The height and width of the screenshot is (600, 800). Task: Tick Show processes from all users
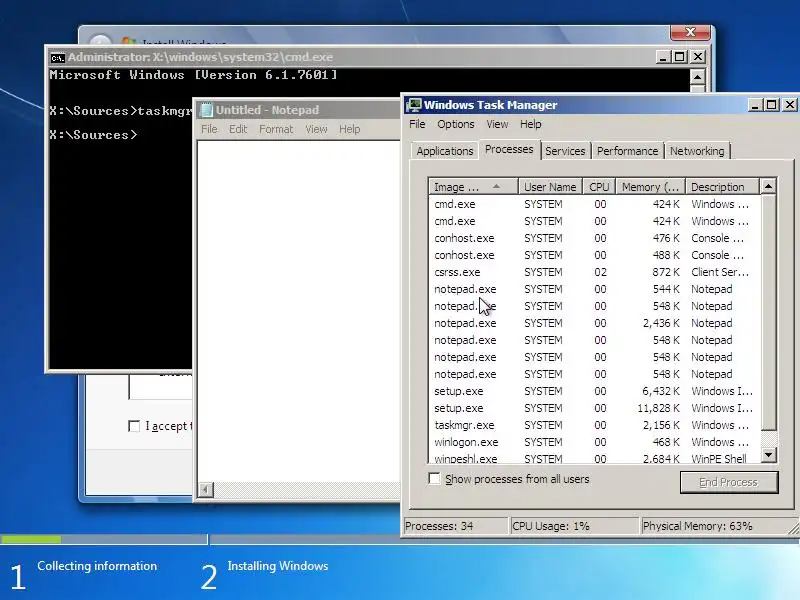(x=434, y=479)
